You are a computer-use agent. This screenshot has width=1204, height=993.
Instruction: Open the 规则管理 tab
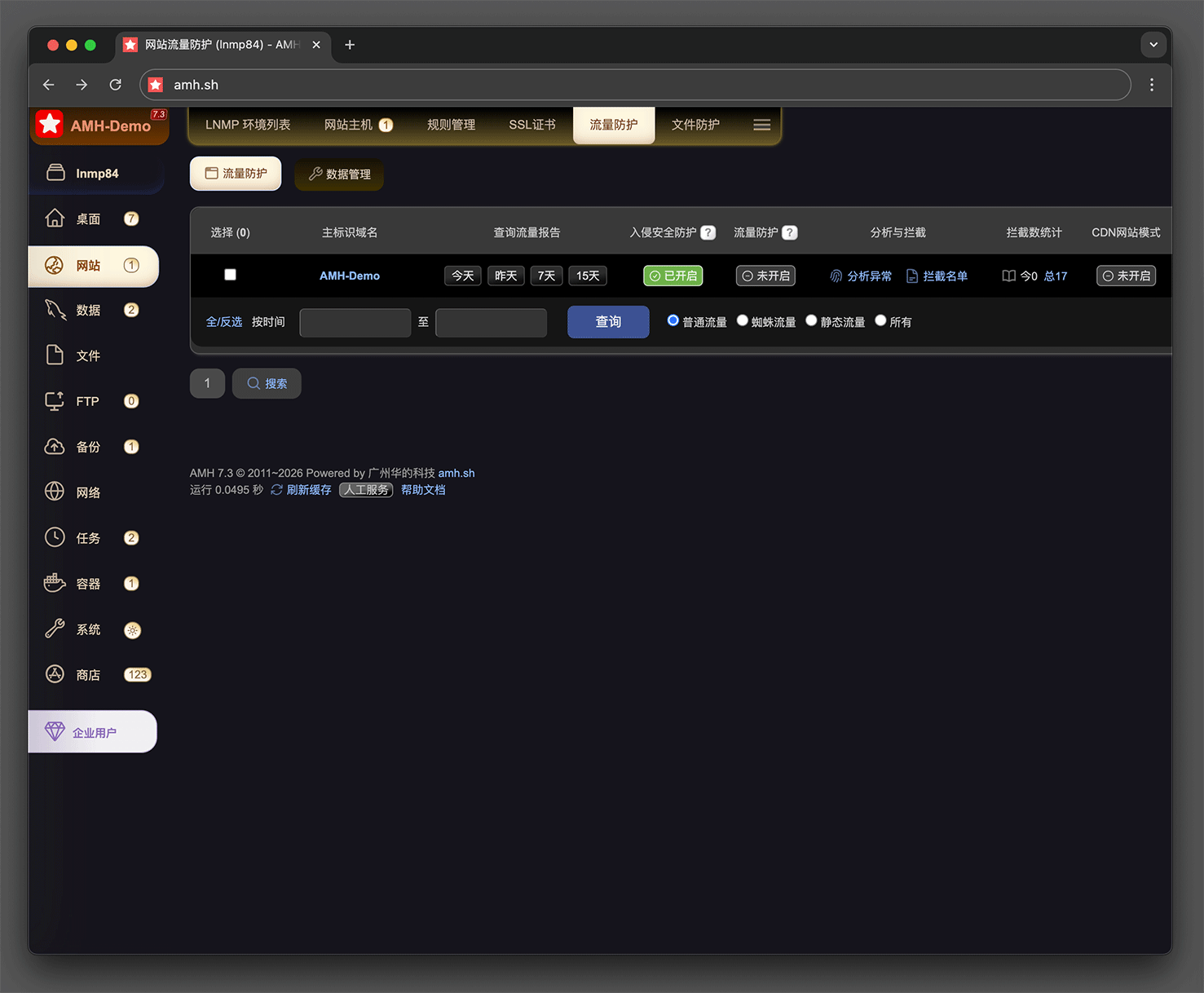451,125
